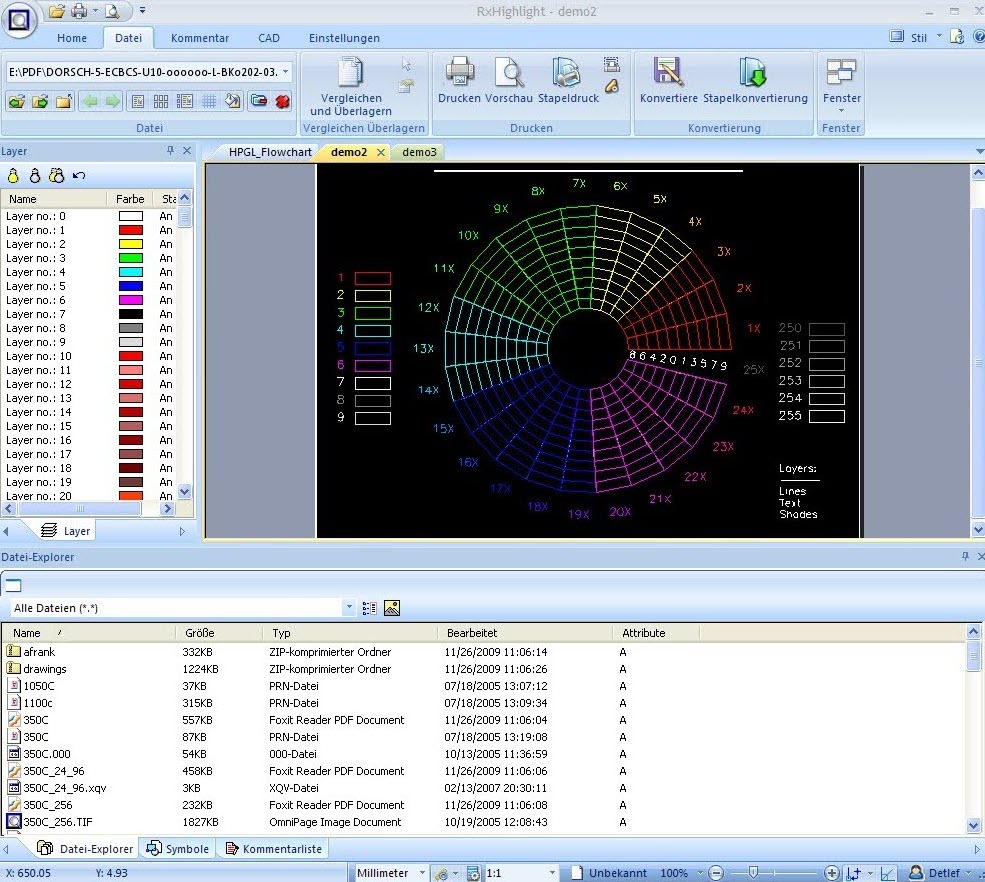The width and height of the screenshot is (985, 882).
Task: Click the yellow all-layers-on bulb icon
Action: pos(14,176)
